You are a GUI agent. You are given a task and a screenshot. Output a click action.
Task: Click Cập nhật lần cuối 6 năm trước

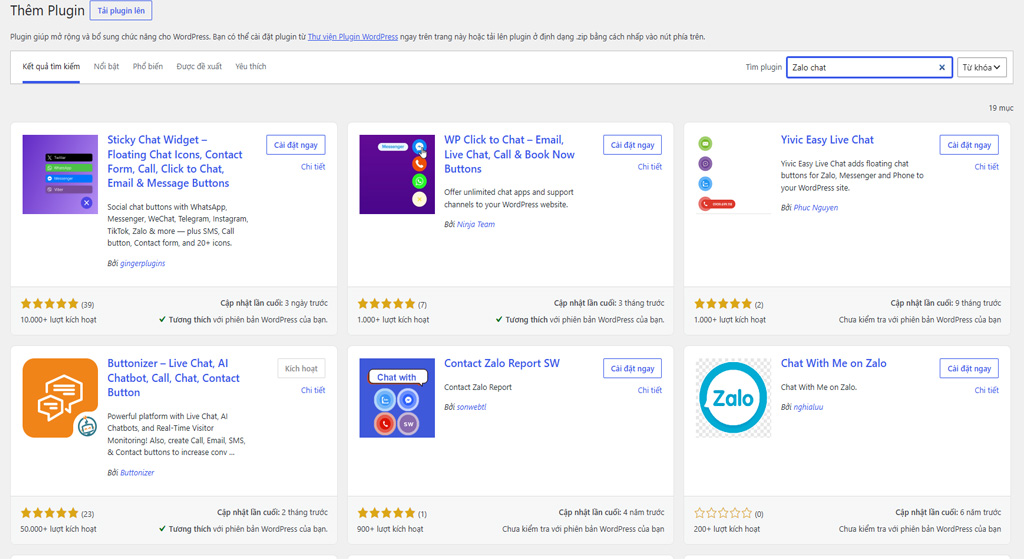click(948, 513)
